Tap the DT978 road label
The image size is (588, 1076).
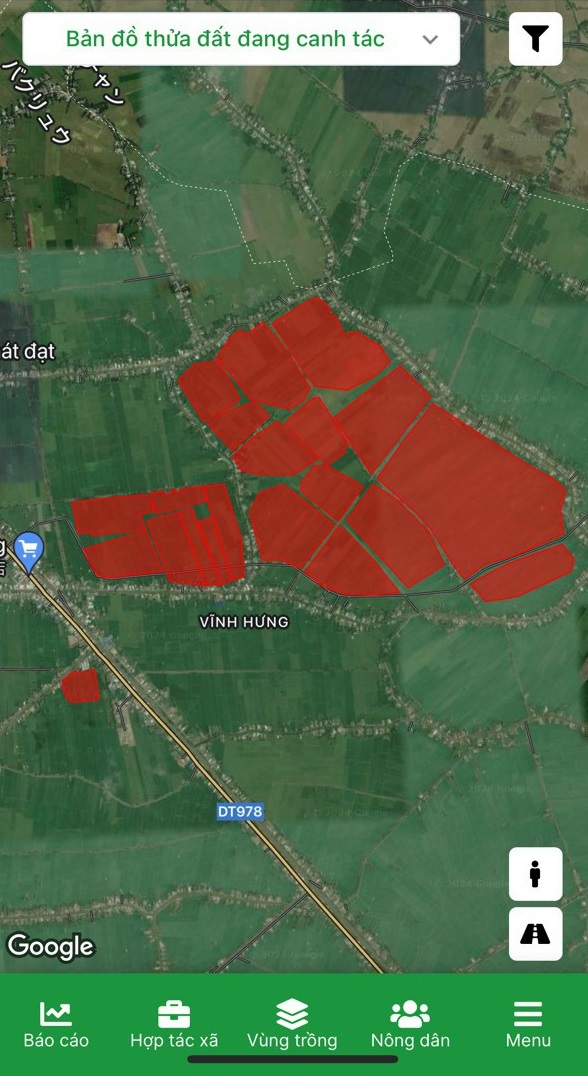coord(239,811)
